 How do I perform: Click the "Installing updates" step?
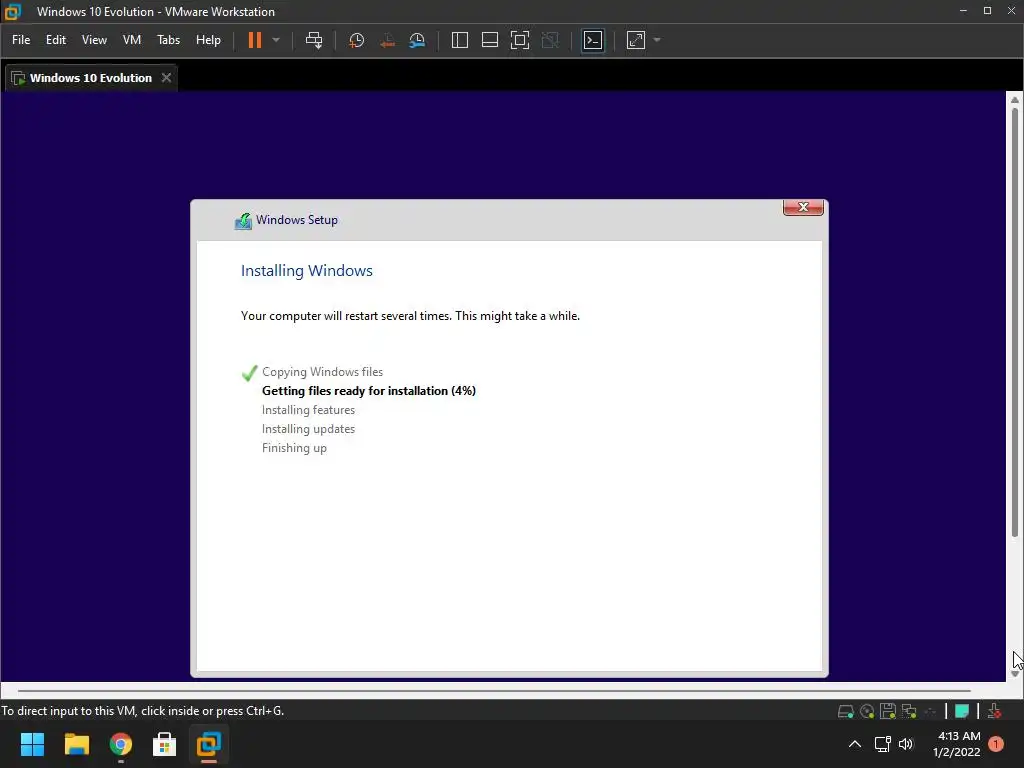click(308, 428)
